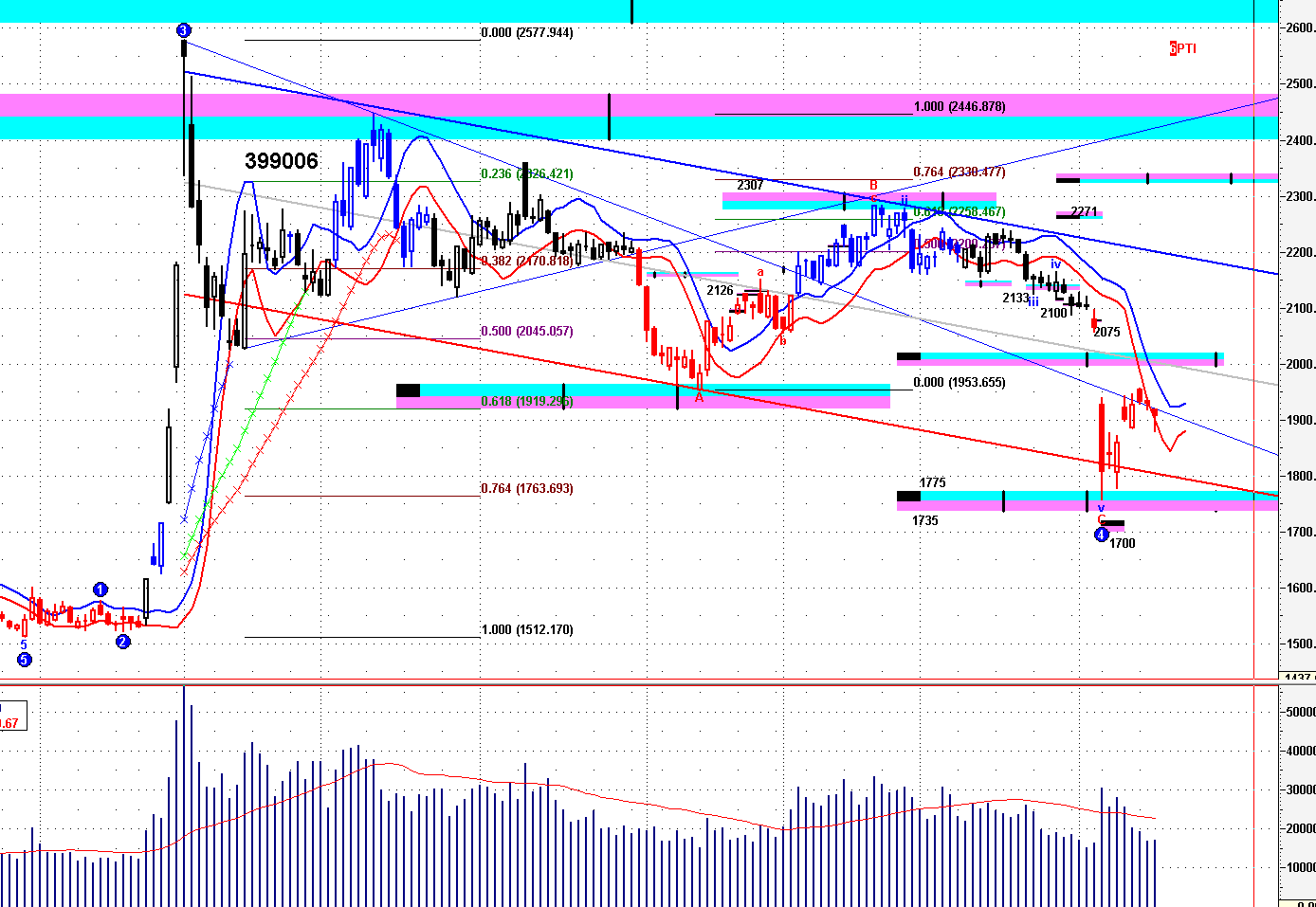Click circled wave 3 marker at peak

pos(184,30)
